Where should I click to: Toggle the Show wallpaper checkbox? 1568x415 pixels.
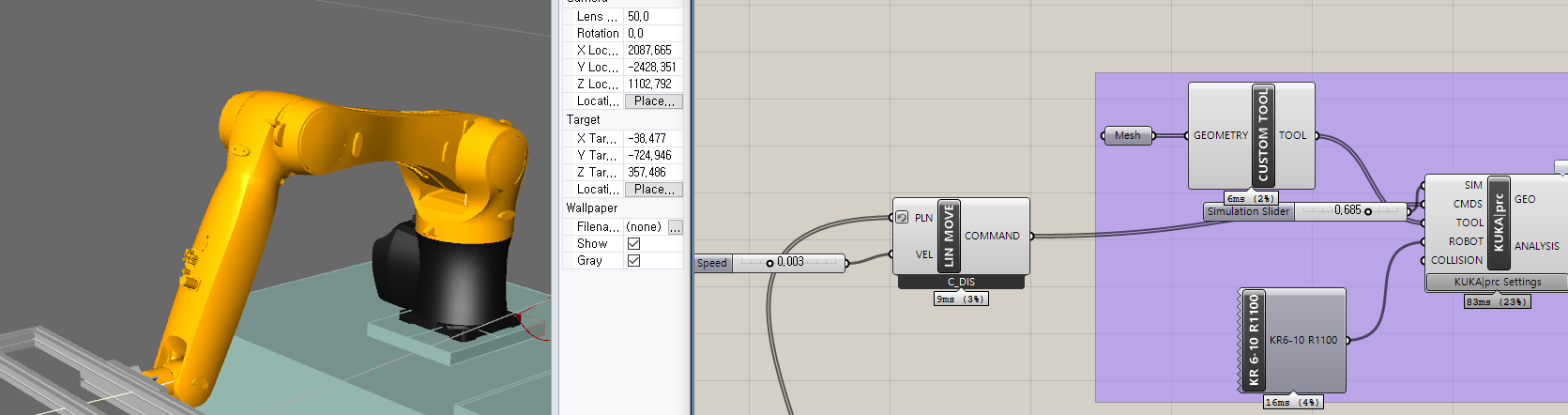point(633,243)
